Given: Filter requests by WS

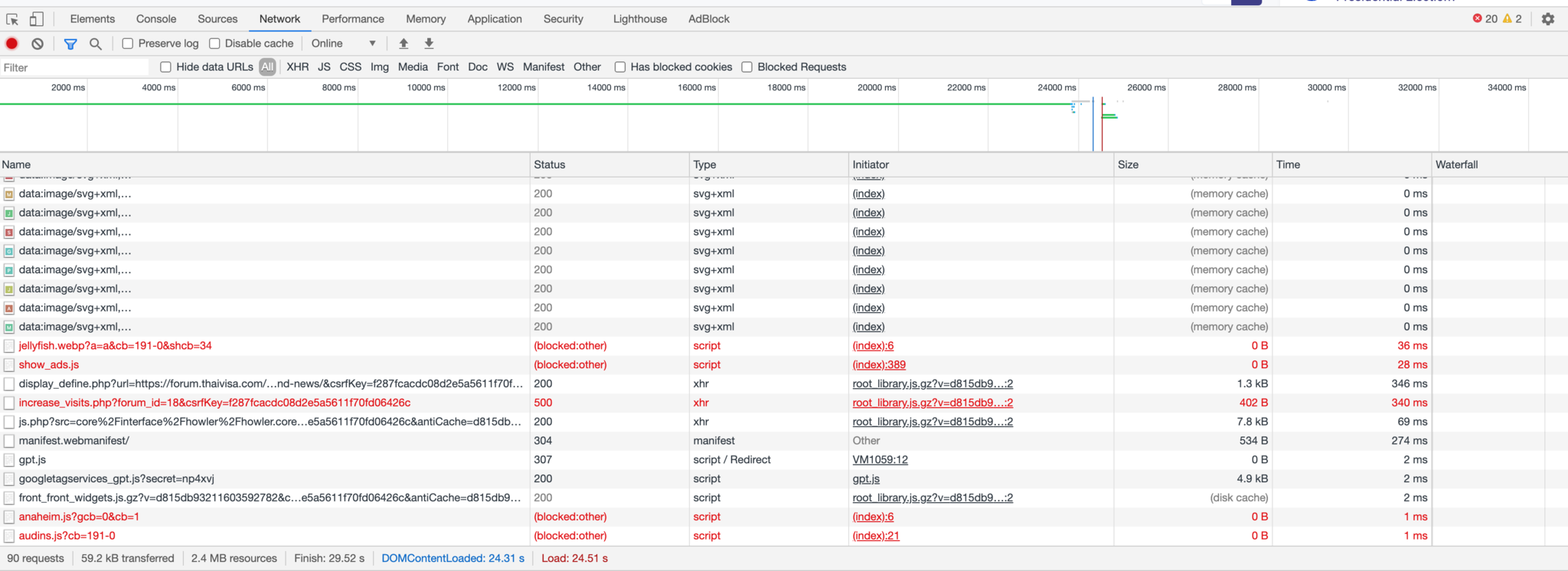Looking at the screenshot, I should click(x=505, y=67).
